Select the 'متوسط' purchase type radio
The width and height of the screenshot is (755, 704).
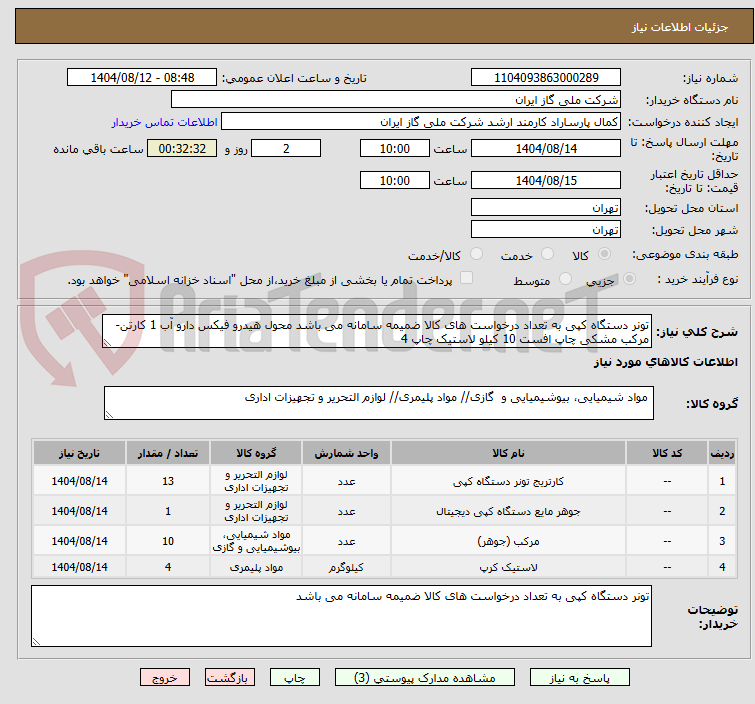coord(567,280)
